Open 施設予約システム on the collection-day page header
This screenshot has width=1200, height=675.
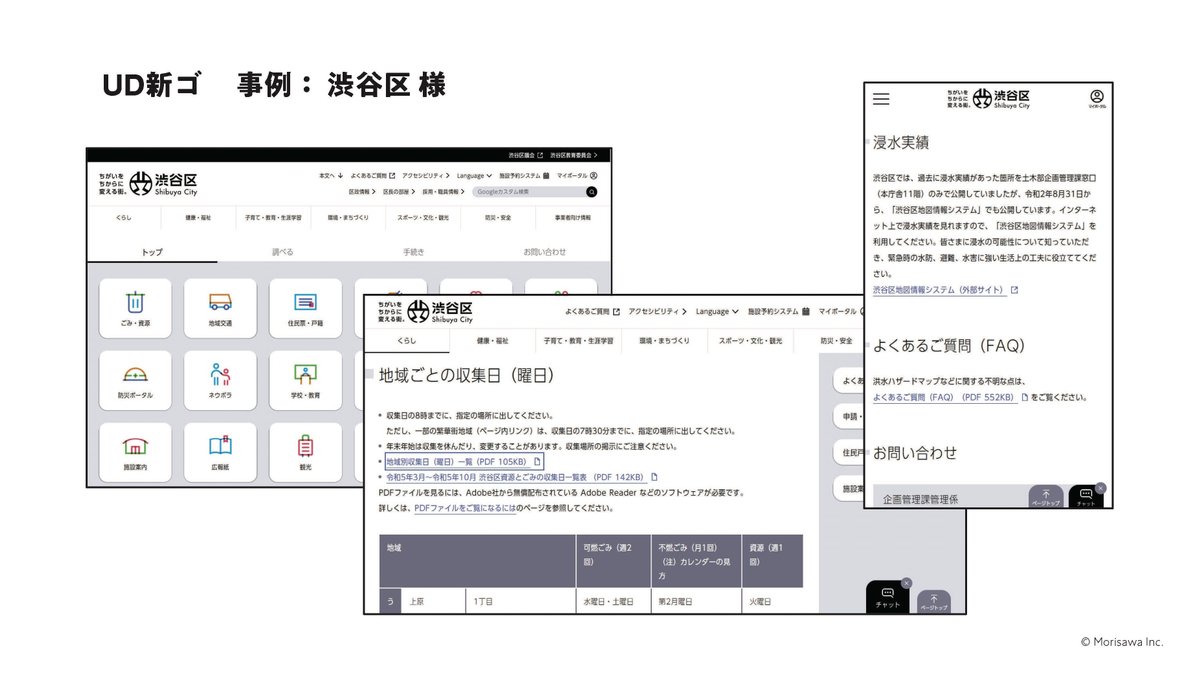click(x=780, y=311)
